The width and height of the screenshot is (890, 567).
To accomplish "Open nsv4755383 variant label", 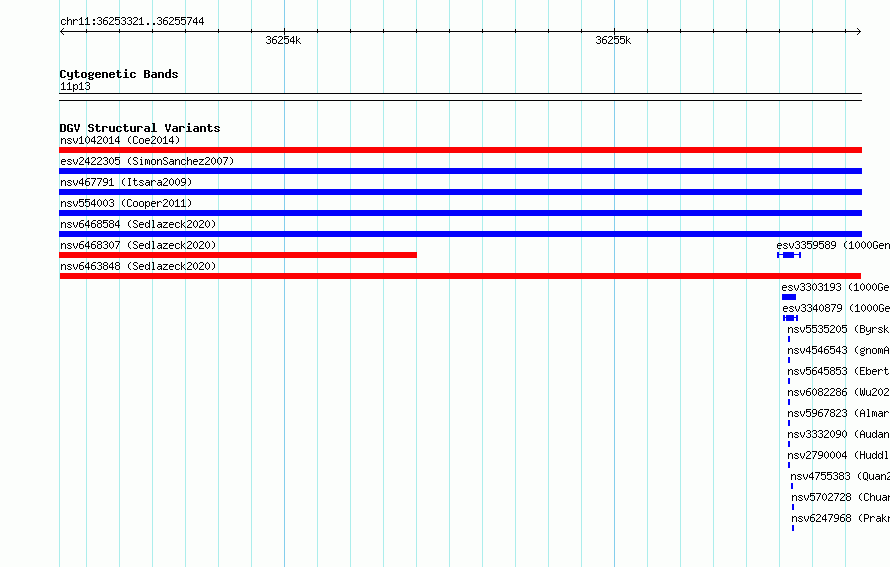I will coord(840,476).
